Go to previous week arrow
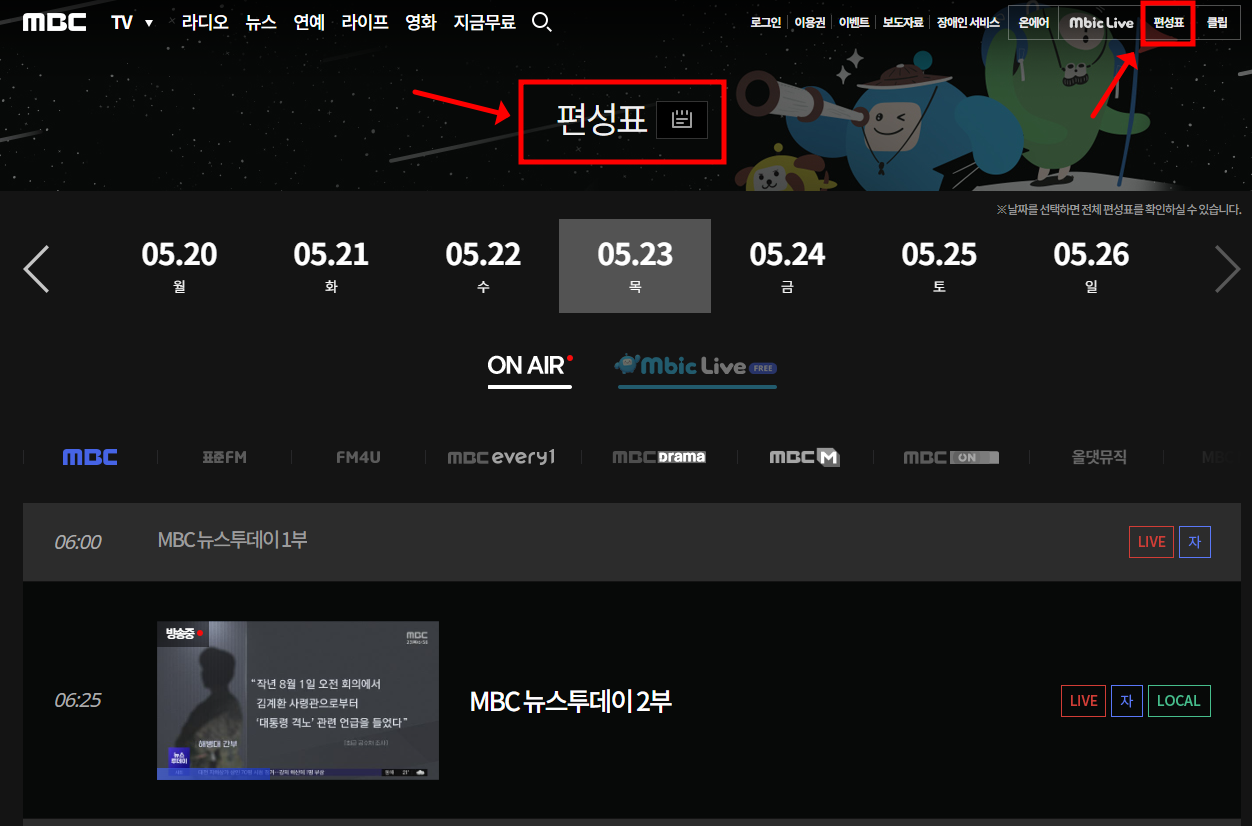This screenshot has height=826, width=1252. click(x=36, y=269)
